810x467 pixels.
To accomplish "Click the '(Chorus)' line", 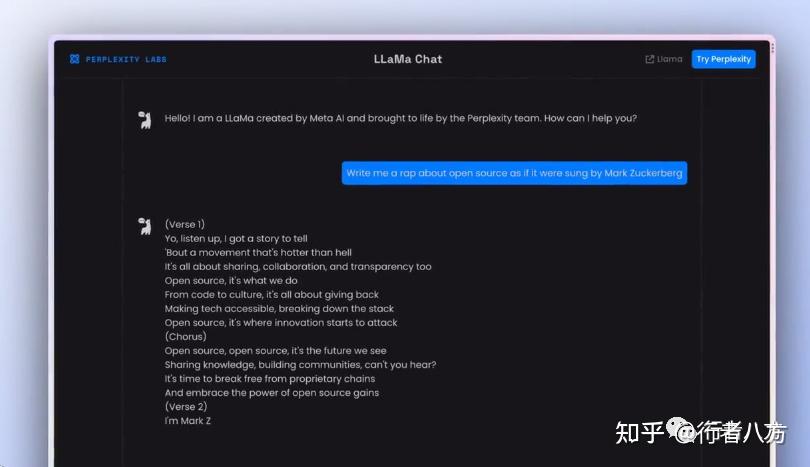I will [x=185, y=336].
